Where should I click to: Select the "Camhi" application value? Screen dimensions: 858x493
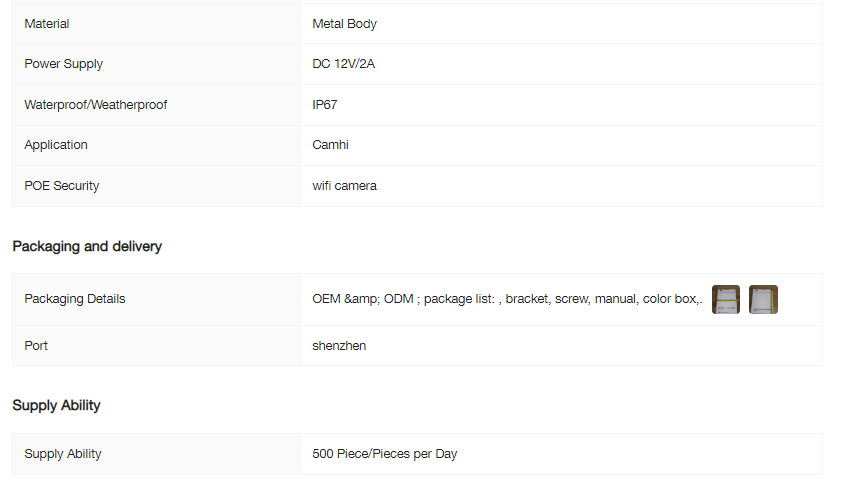(x=330, y=145)
